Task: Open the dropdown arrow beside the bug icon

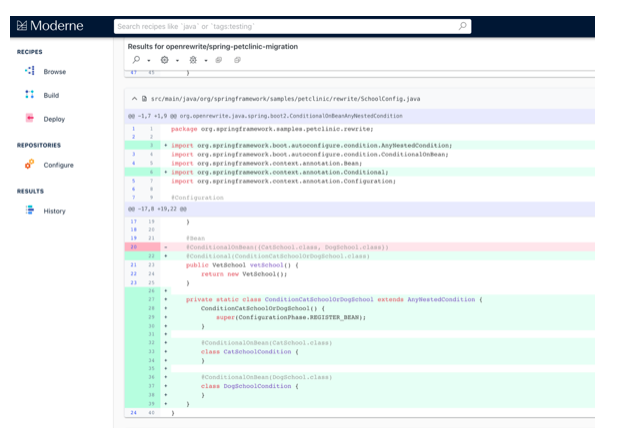Action: coord(206,61)
